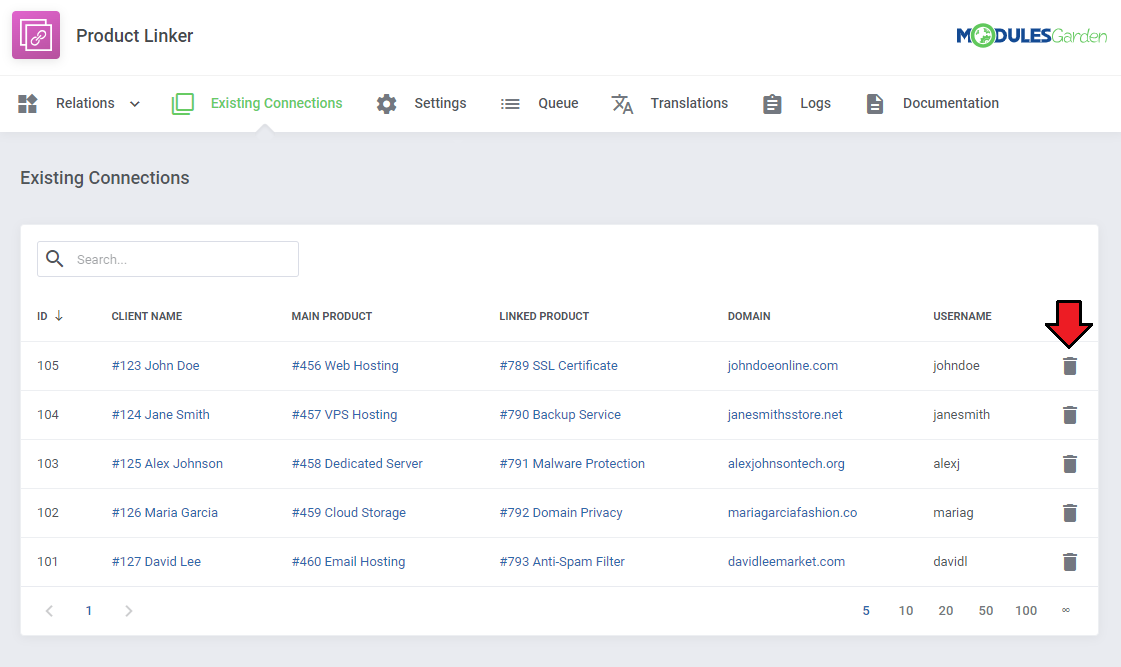1121x667 pixels.
Task: Delete connection 104 with trash icon
Action: (1070, 415)
